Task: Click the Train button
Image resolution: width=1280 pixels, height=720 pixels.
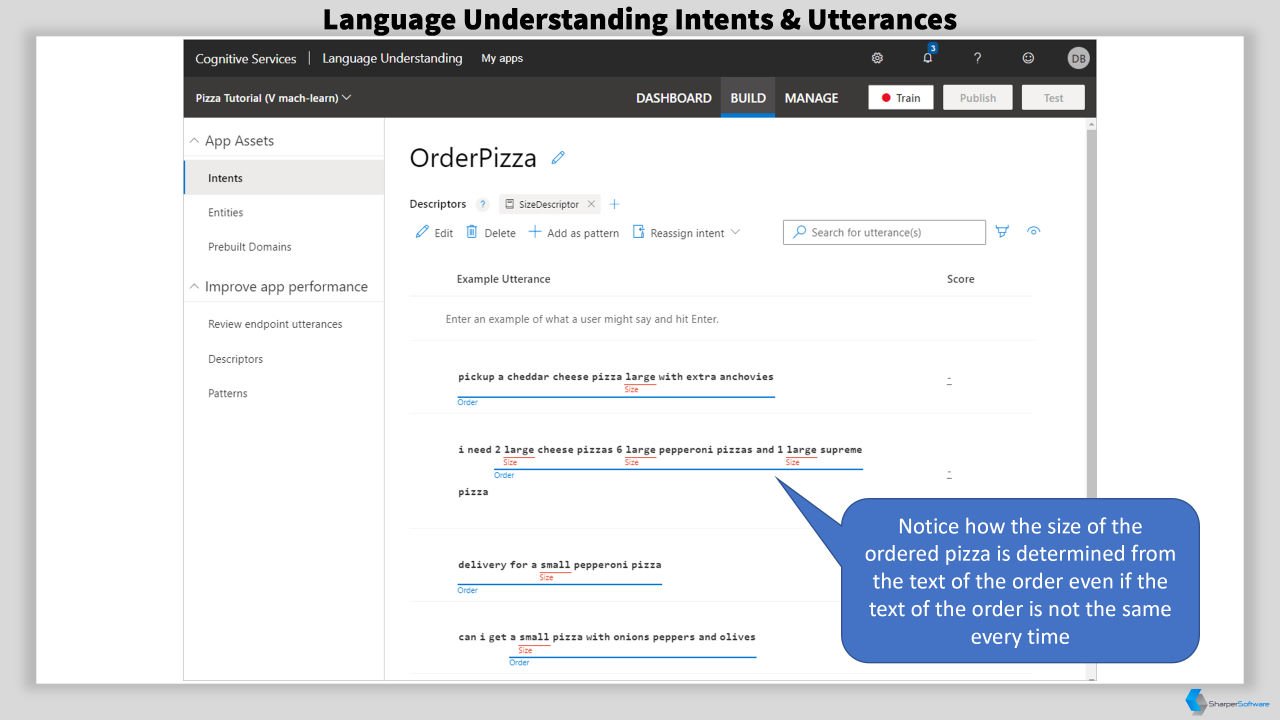Action: point(901,97)
